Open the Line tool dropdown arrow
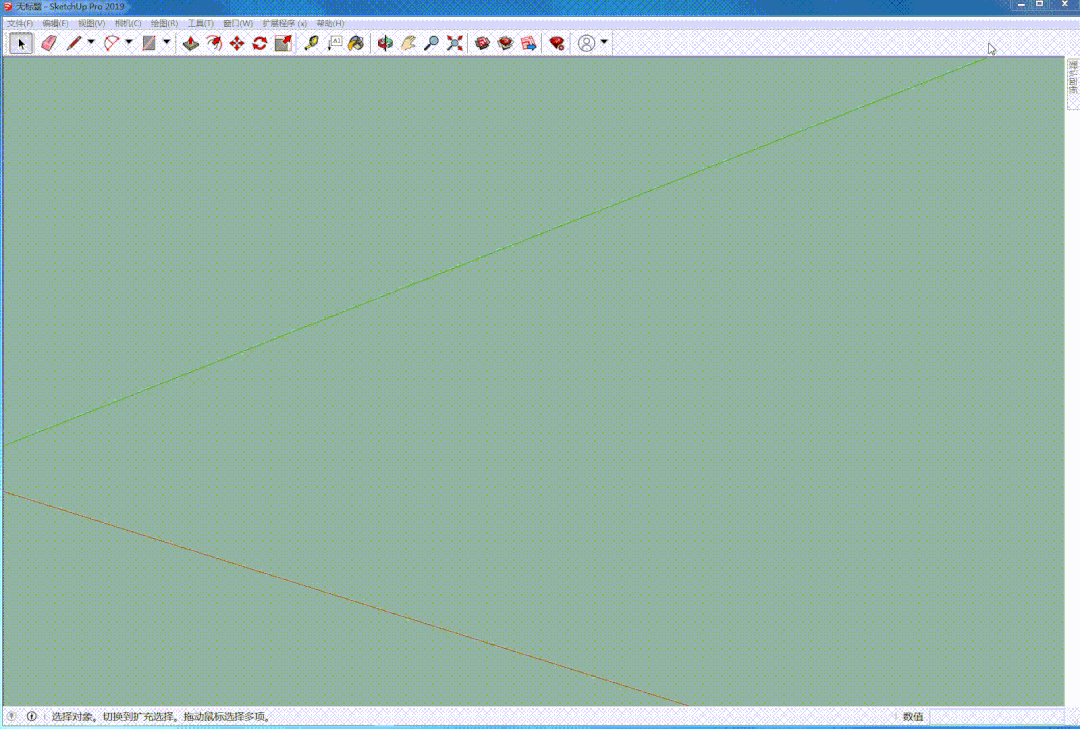Viewport: 1080px width, 729px height. click(x=91, y=43)
